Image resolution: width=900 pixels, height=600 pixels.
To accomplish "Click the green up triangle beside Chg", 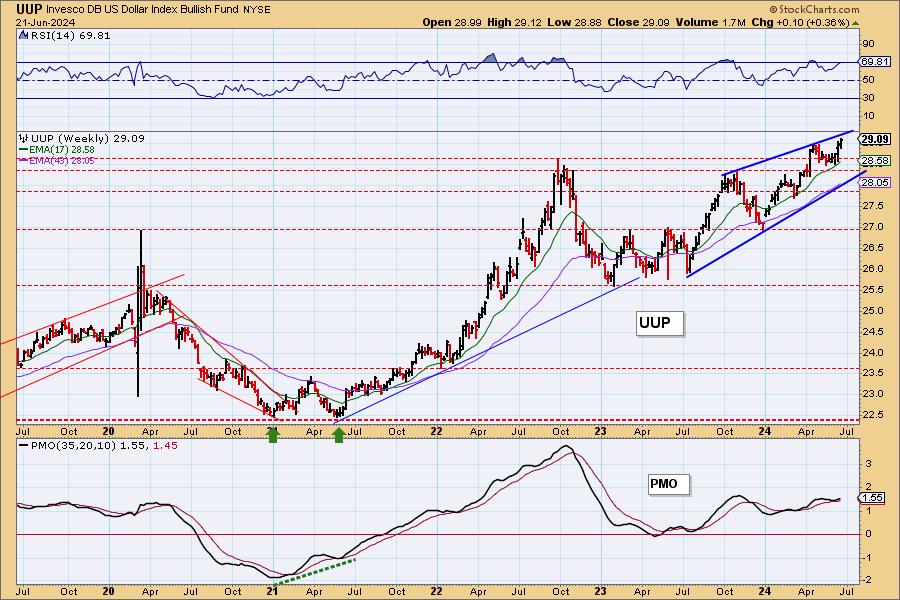I will (x=856, y=23).
